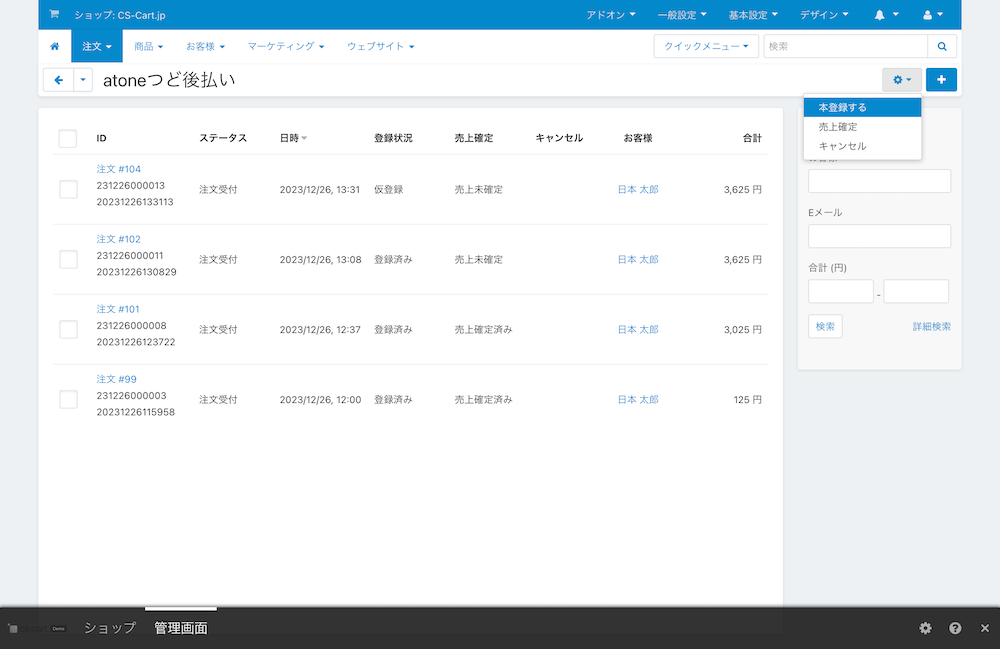
Task: Open order link 注文 #102
Action: pyautogui.click(x=119, y=239)
